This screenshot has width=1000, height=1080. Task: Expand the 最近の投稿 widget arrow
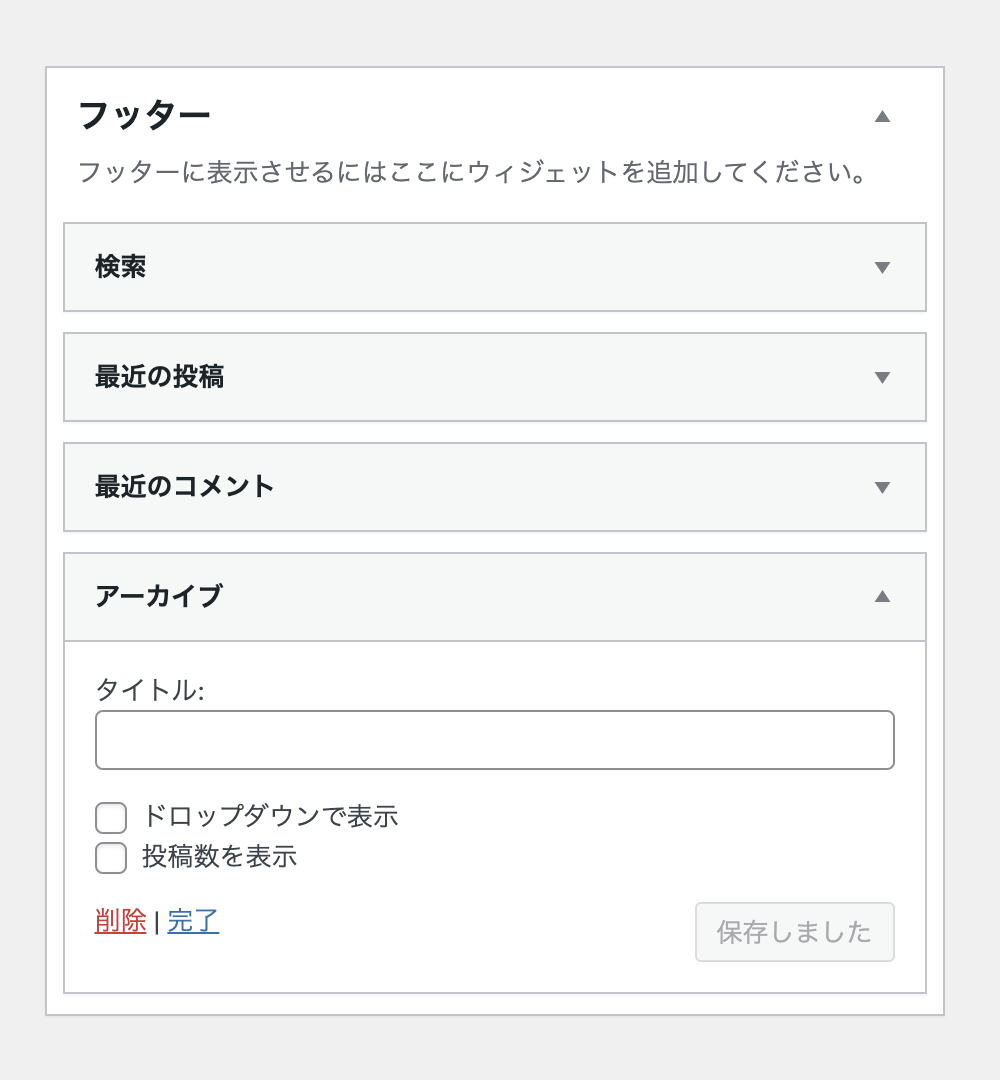pyautogui.click(x=882, y=377)
